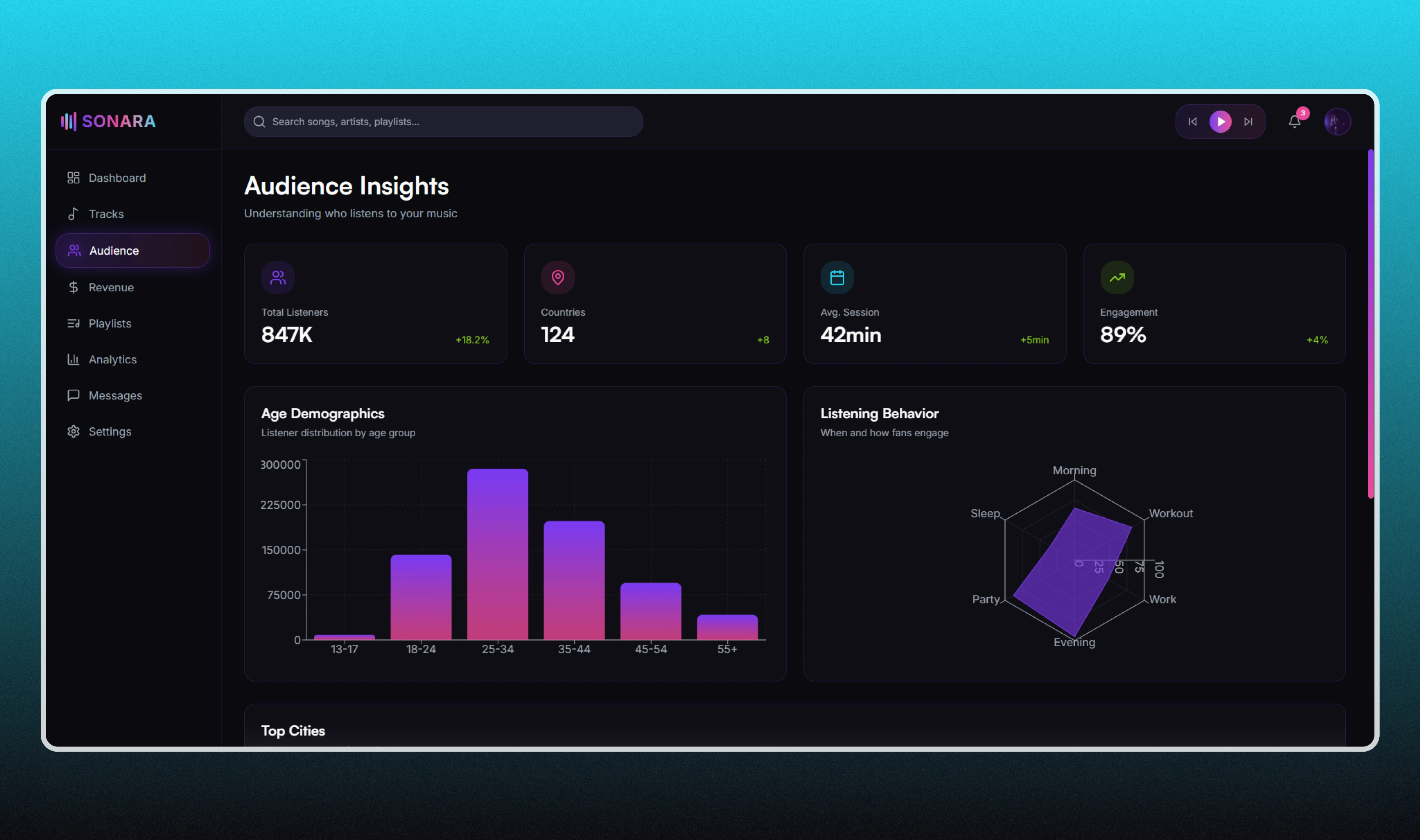Click the Sonara logo icon
The width and height of the screenshot is (1420, 840).
click(x=68, y=121)
